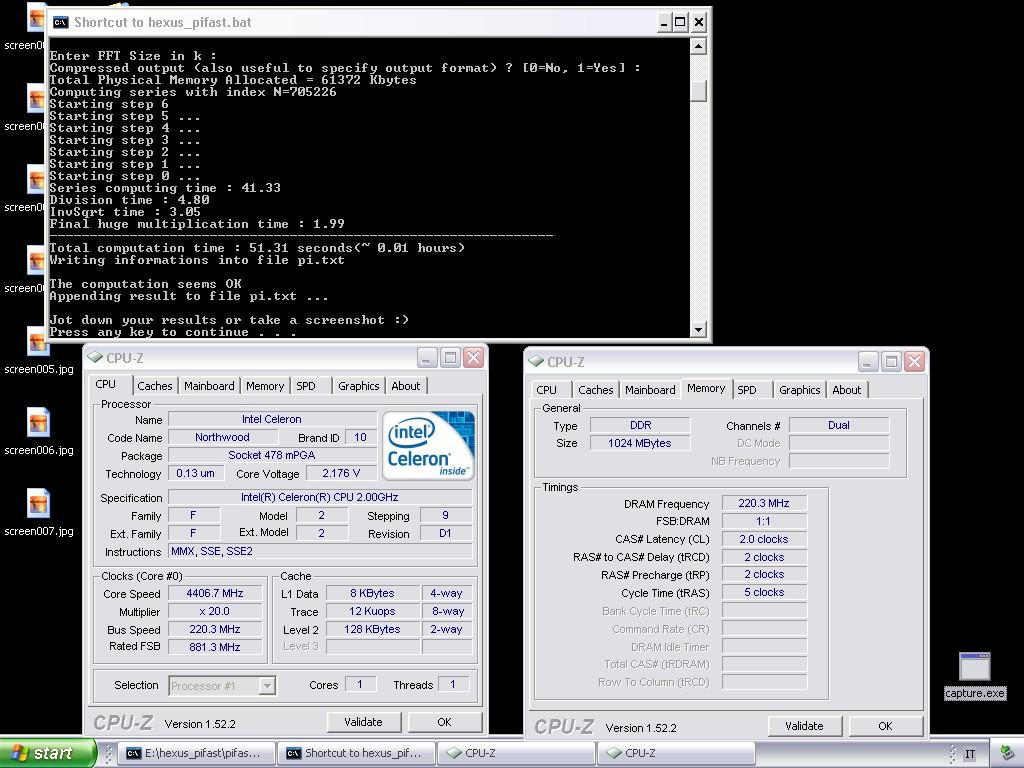Viewport: 1024px width, 768px height.
Task: Click Validate in left CPU-Z window
Action: coord(363,722)
